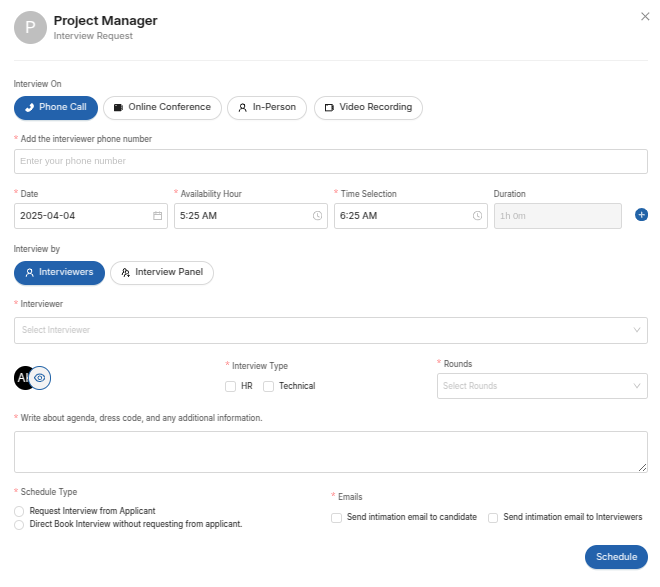This screenshot has width=660, height=587.
Task: Click the interviewer phone number field
Action: (330, 161)
